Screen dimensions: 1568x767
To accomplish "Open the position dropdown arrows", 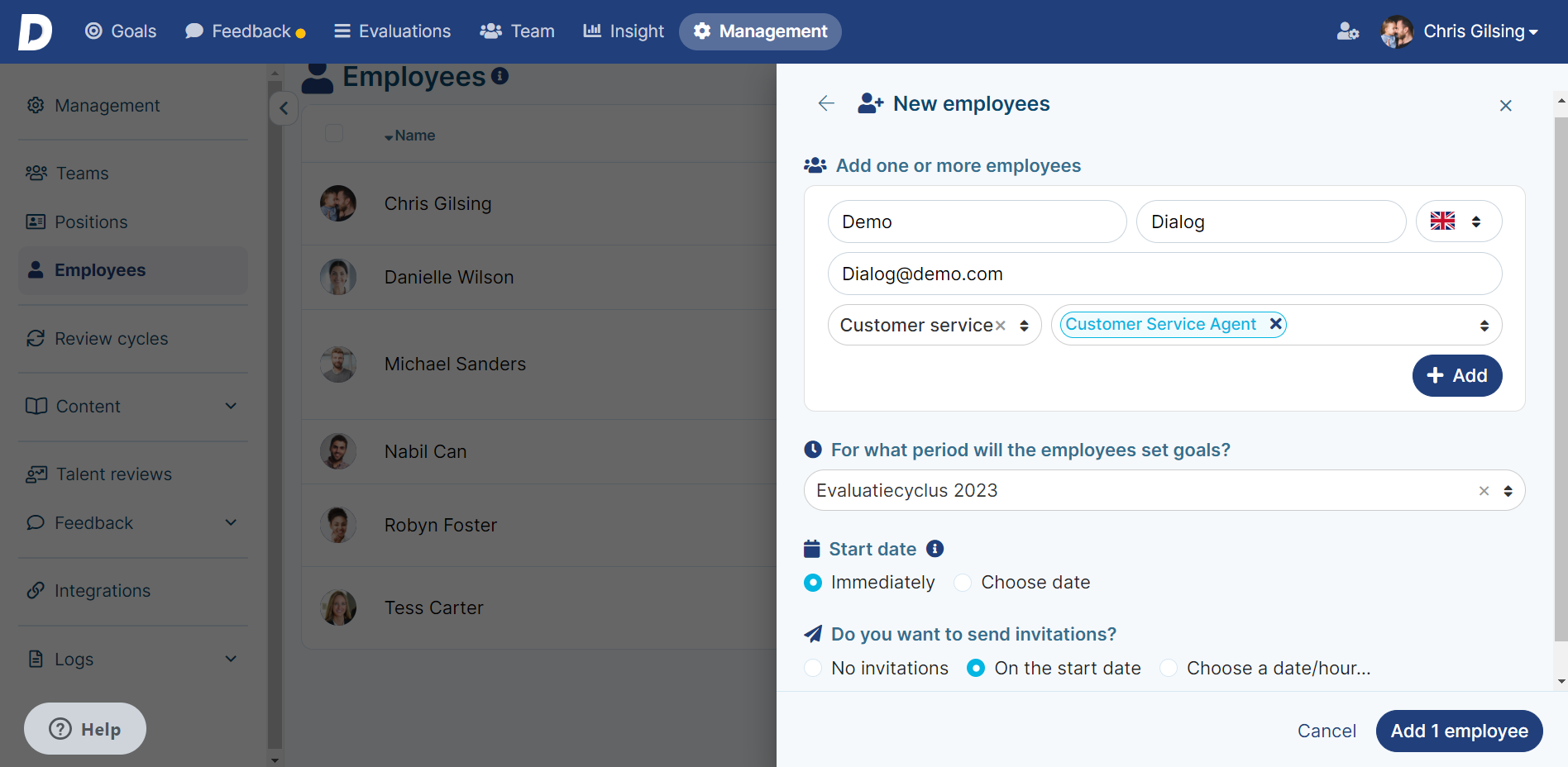I will (1484, 326).
